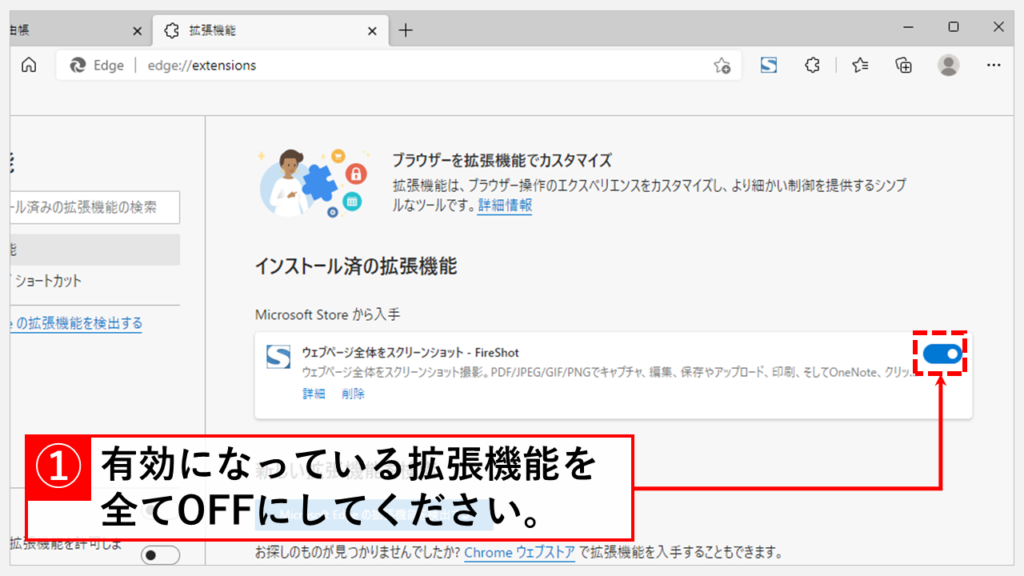Open a new tab with plus button

tap(406, 30)
